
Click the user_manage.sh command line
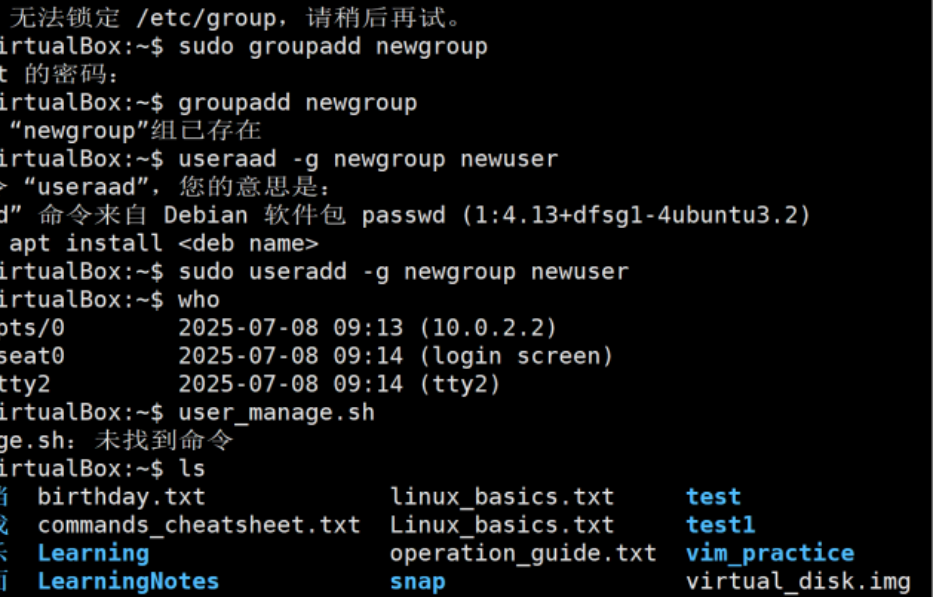pos(276,413)
